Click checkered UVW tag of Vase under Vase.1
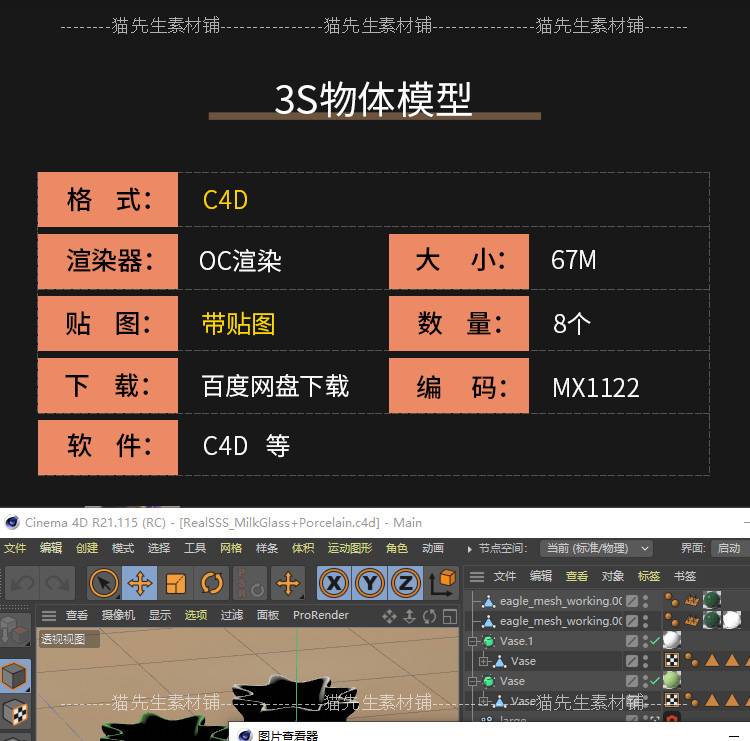750x741 pixels. [x=672, y=661]
